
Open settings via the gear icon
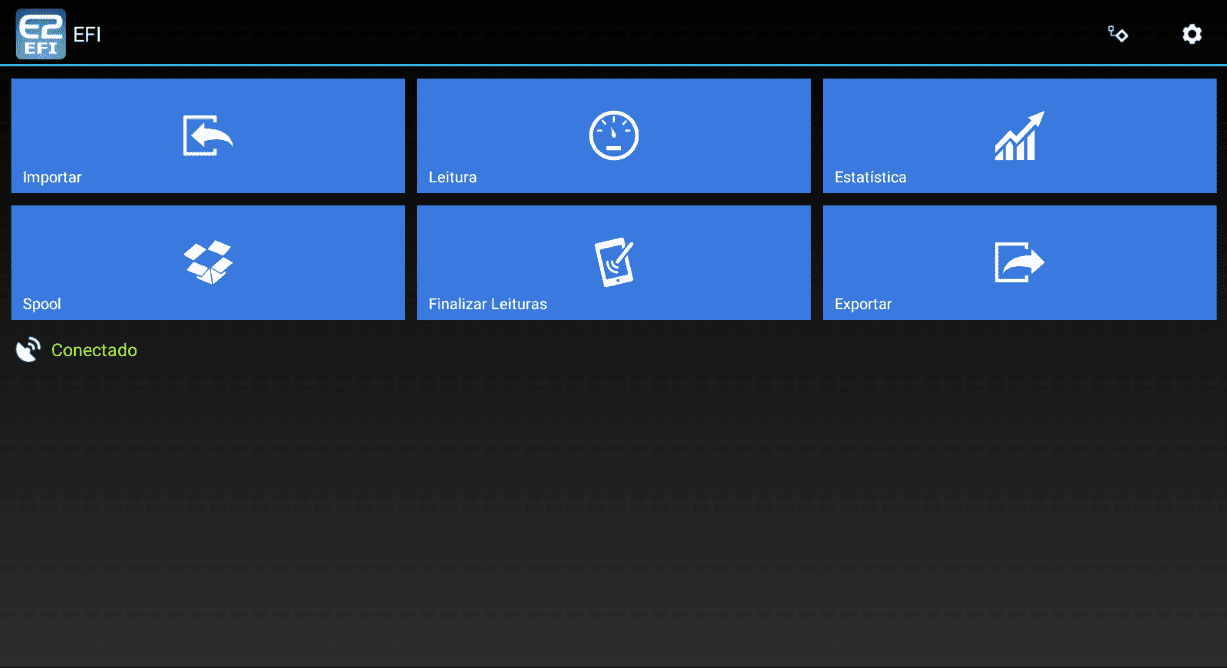pos(1191,35)
